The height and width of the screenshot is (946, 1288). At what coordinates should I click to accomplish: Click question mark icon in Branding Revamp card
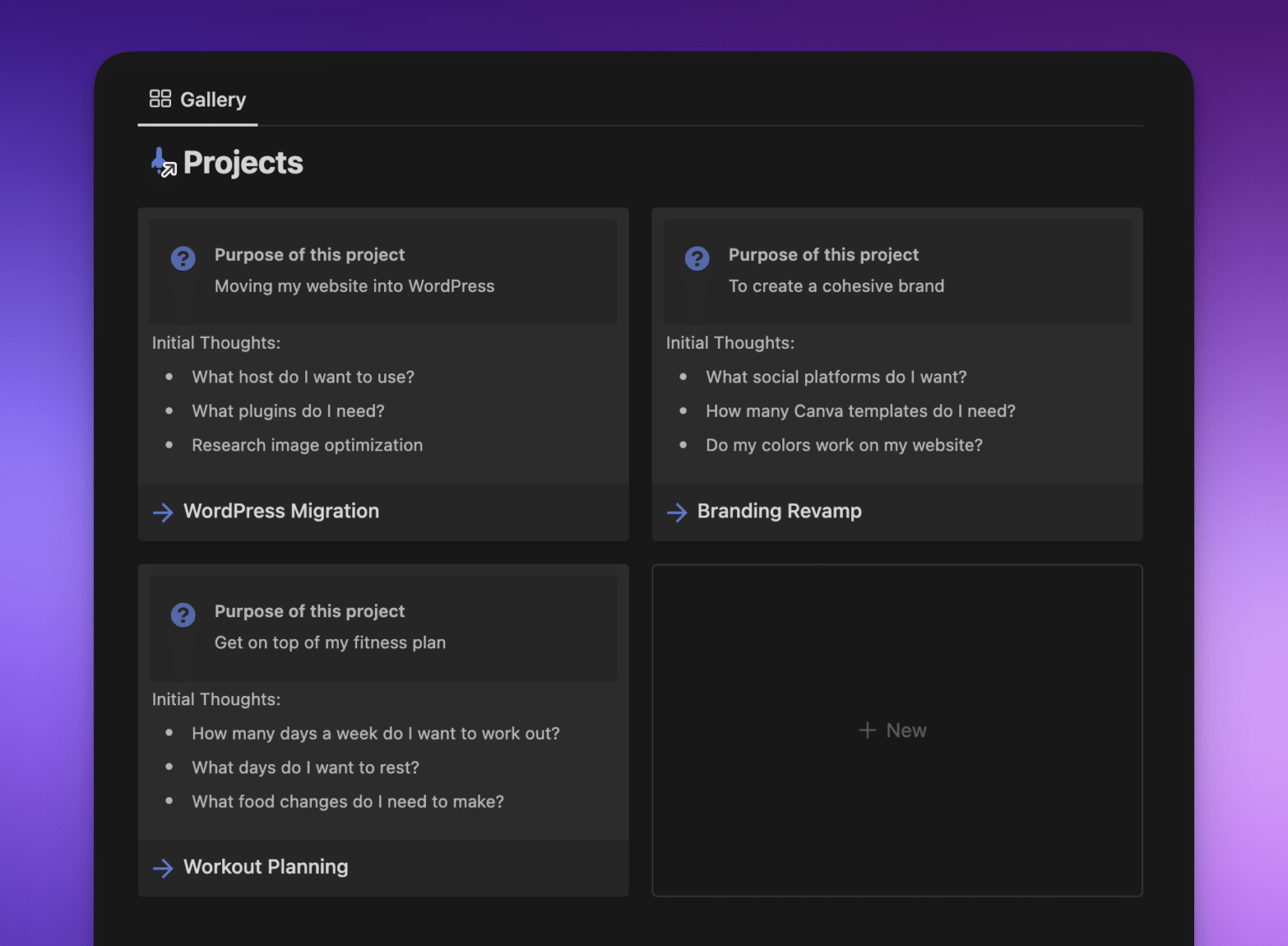[x=697, y=258]
